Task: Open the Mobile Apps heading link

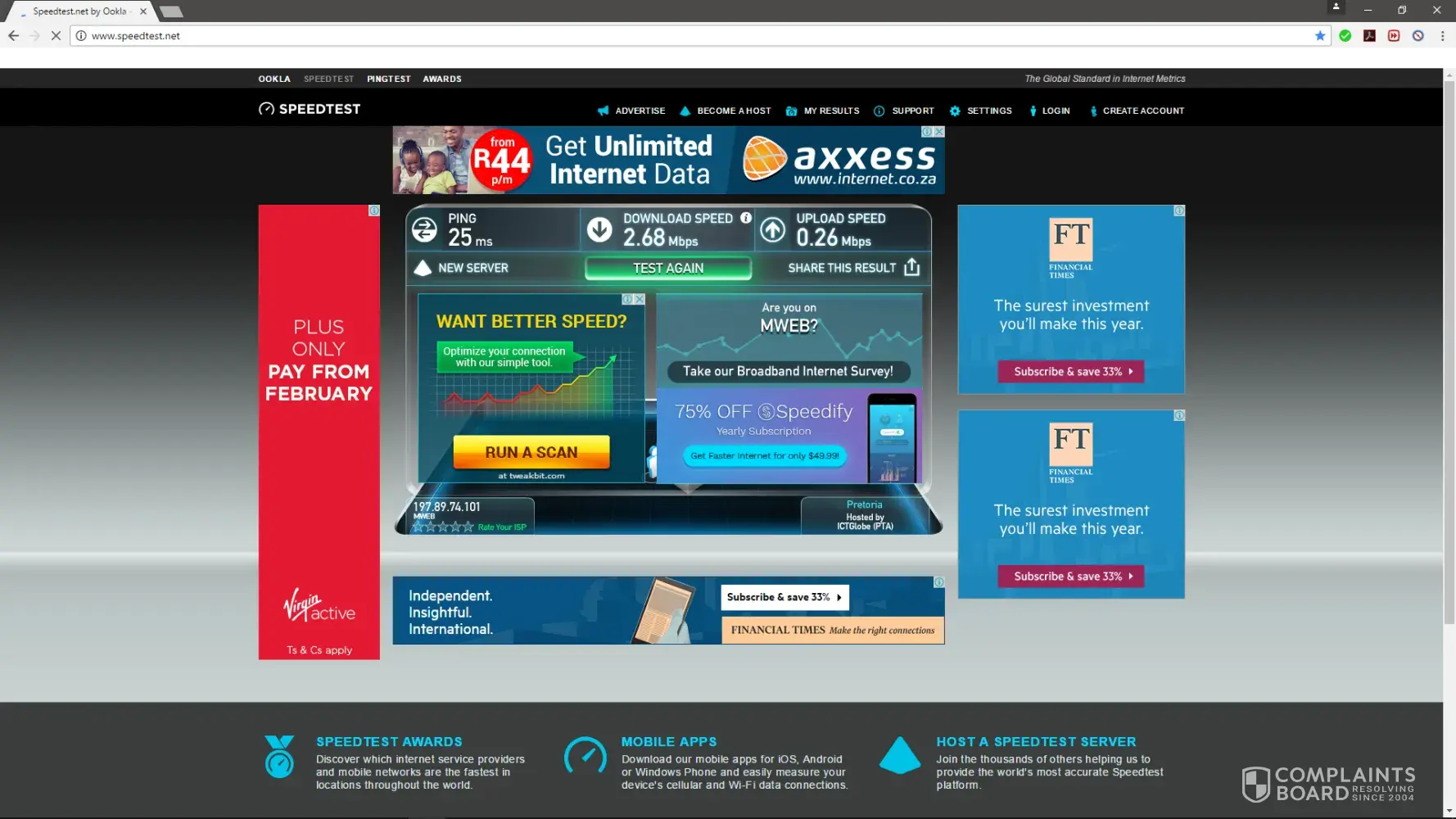Action: click(x=668, y=741)
